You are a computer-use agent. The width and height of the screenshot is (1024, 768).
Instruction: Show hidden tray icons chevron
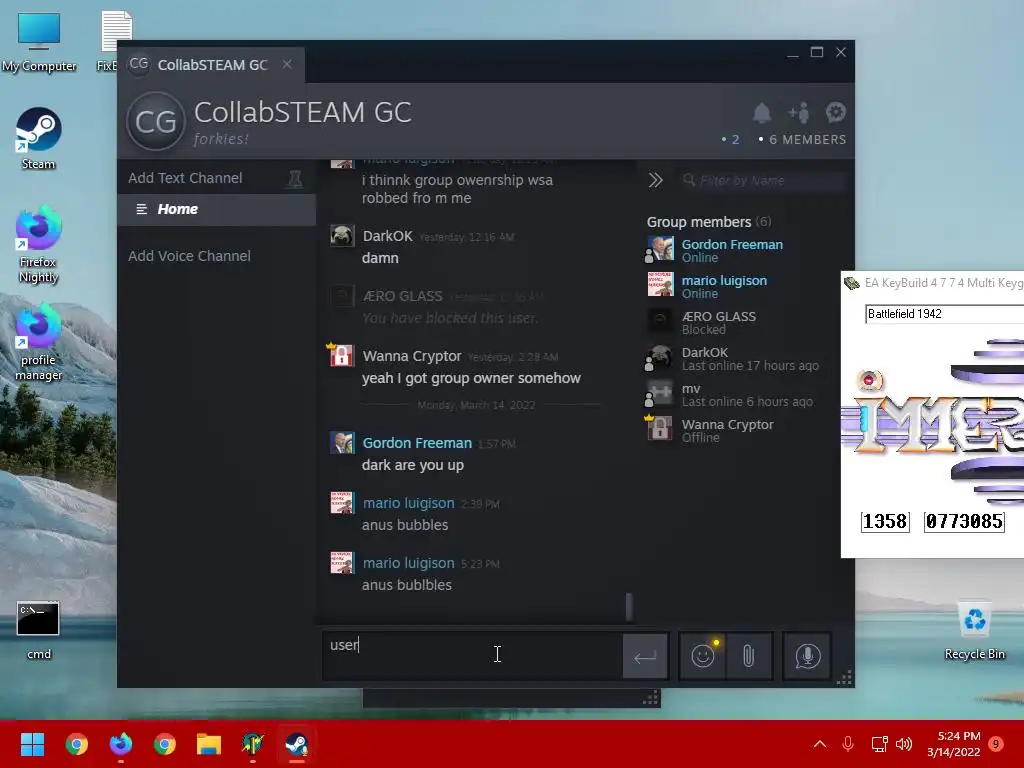820,744
